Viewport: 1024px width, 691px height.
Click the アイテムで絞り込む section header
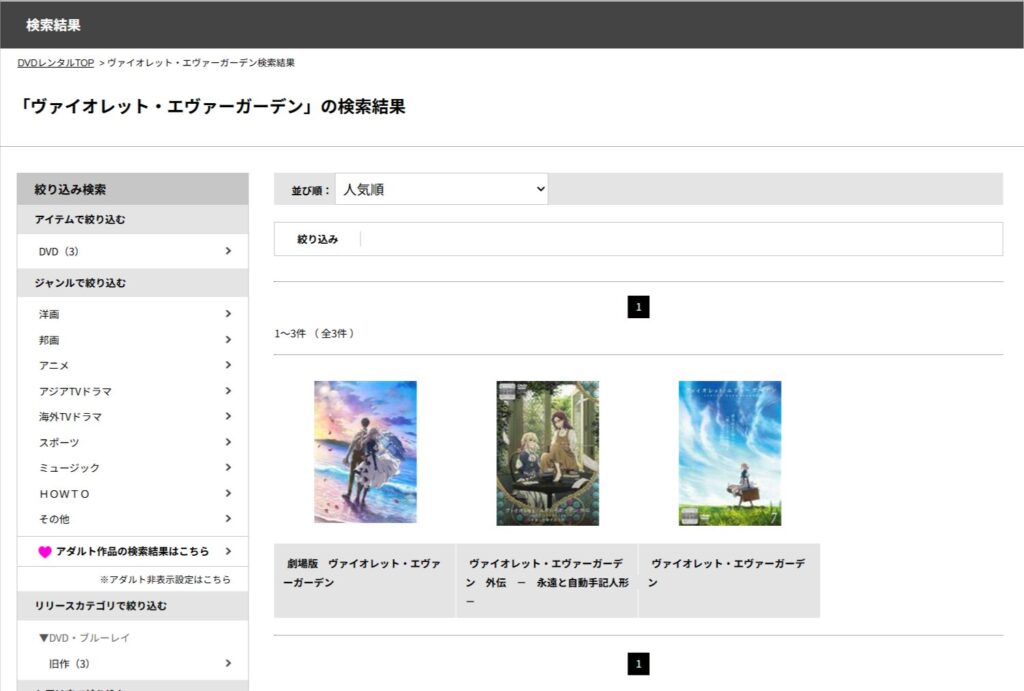coord(133,219)
